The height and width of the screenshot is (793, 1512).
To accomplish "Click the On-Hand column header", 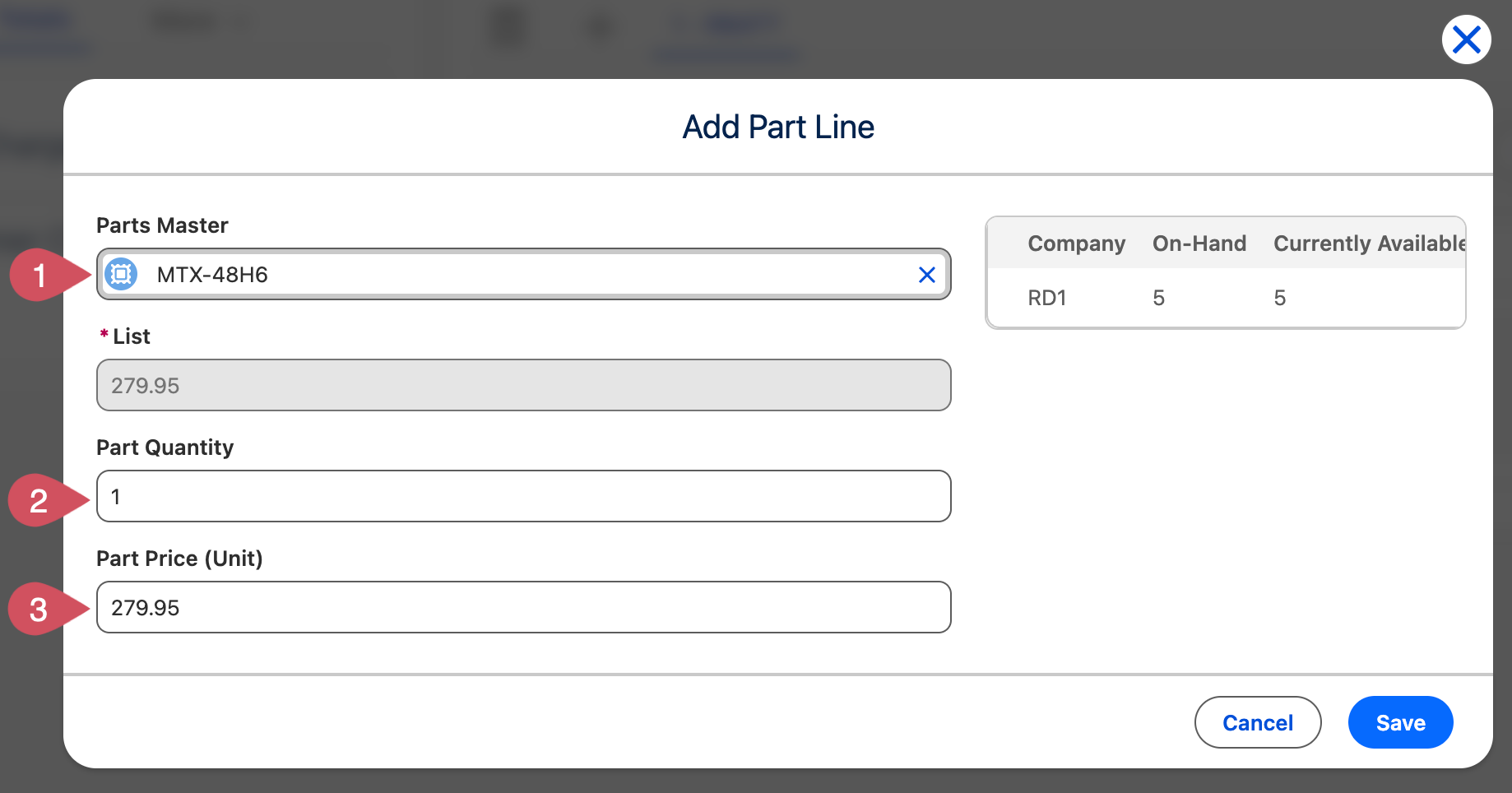I will click(1199, 243).
